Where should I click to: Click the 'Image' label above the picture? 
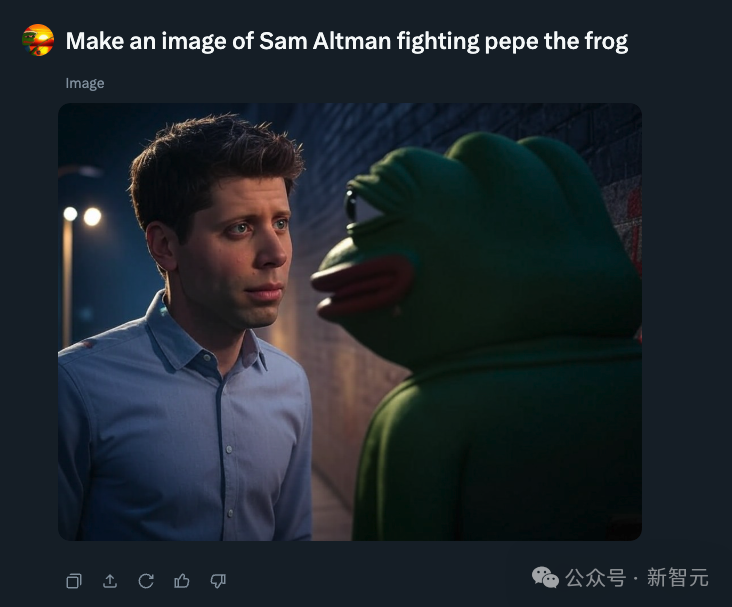click(x=84, y=83)
